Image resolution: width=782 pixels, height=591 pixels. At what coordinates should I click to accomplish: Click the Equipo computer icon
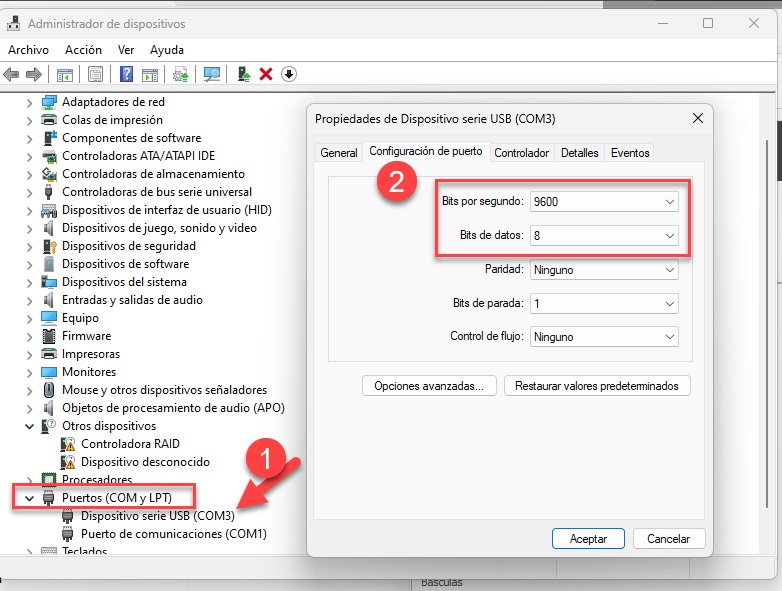49,318
